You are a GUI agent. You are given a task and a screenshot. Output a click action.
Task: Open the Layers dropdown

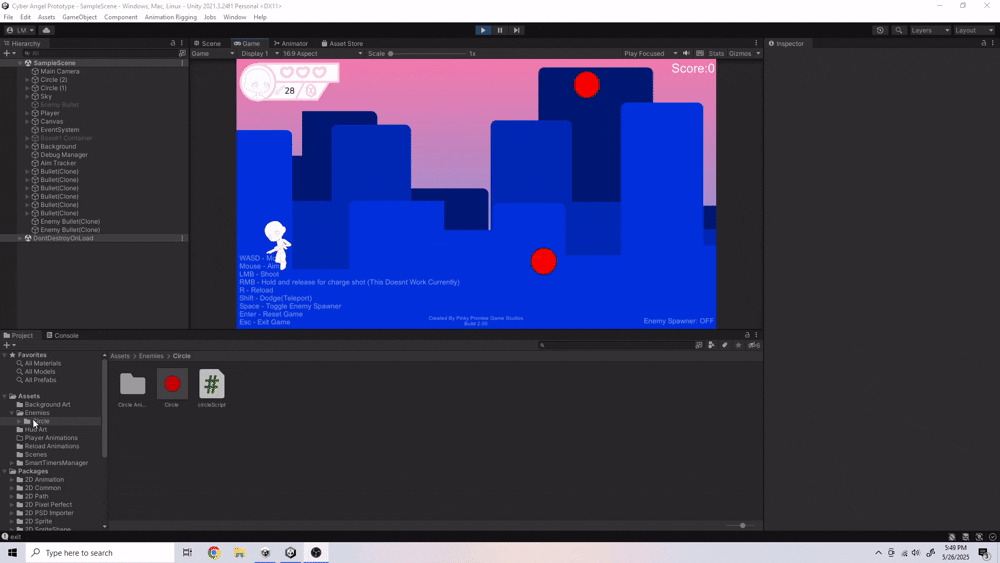click(930, 30)
